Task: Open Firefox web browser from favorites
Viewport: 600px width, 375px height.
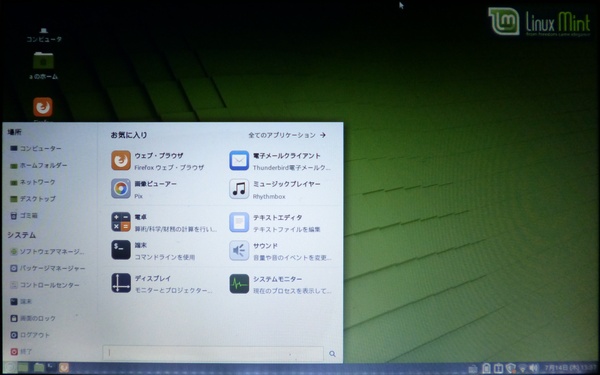Action: click(161, 160)
